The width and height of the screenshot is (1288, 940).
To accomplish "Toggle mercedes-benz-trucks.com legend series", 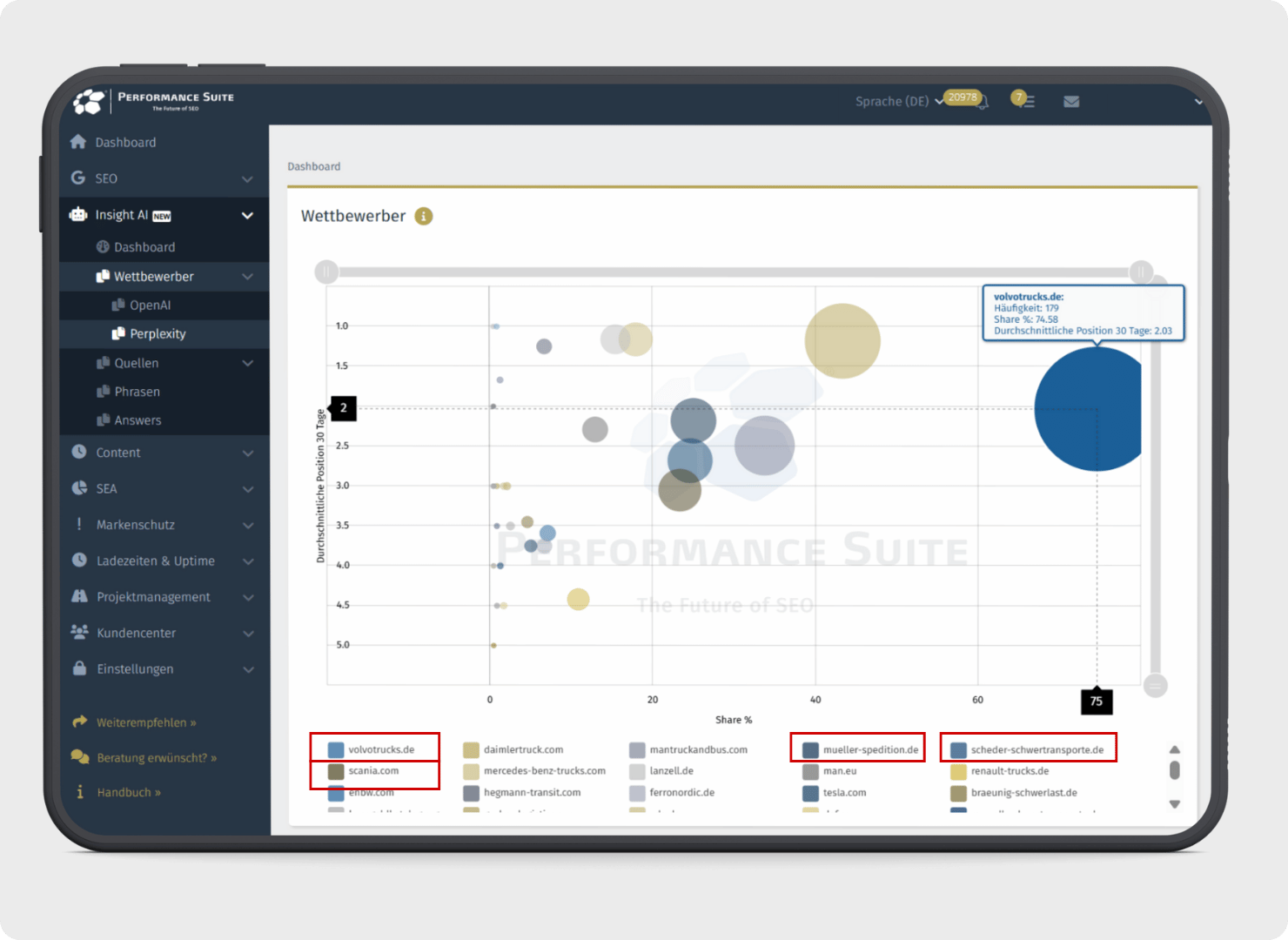I will pos(534,771).
